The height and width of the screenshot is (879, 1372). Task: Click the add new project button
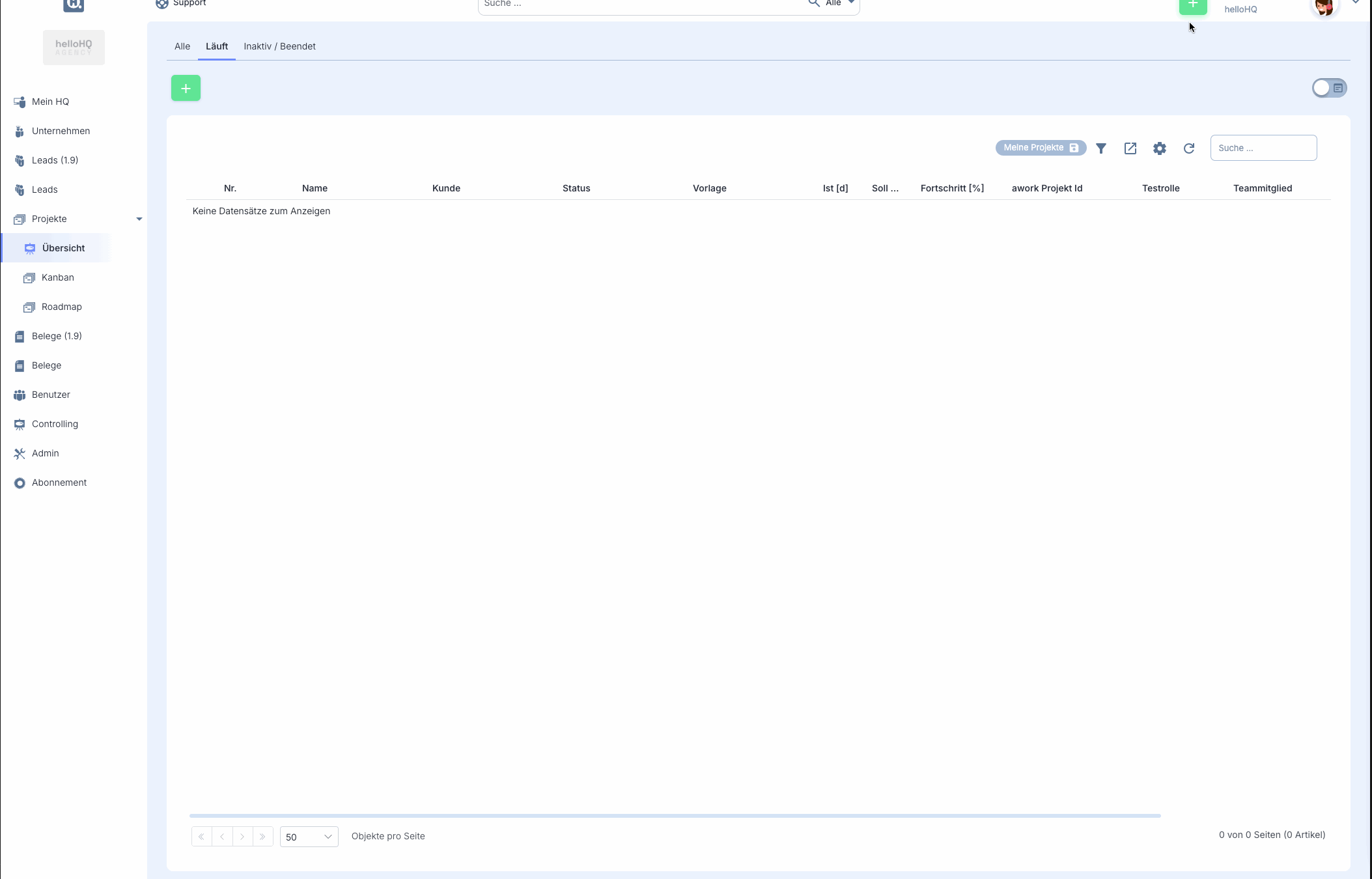click(185, 88)
